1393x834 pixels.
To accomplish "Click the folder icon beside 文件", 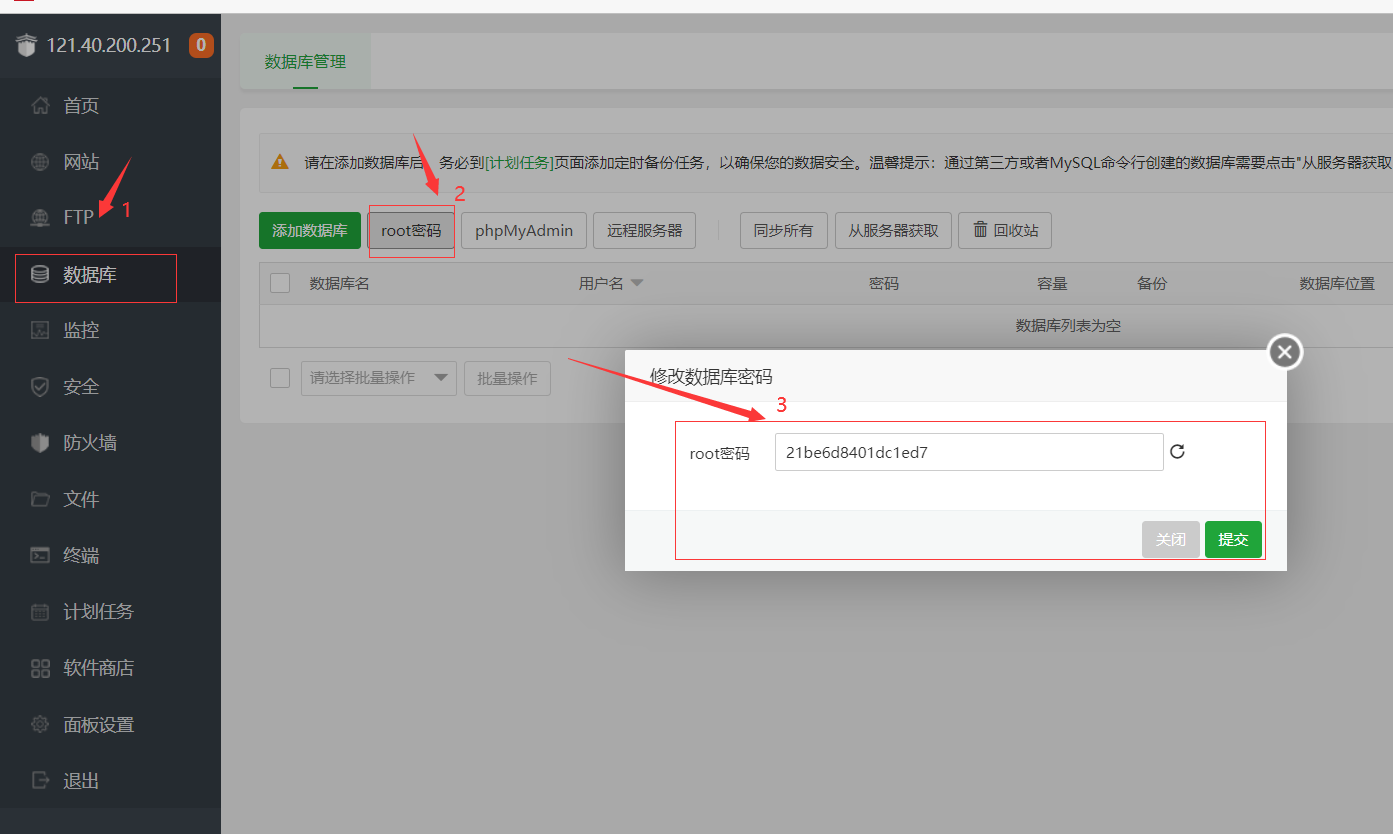I will click(40, 498).
